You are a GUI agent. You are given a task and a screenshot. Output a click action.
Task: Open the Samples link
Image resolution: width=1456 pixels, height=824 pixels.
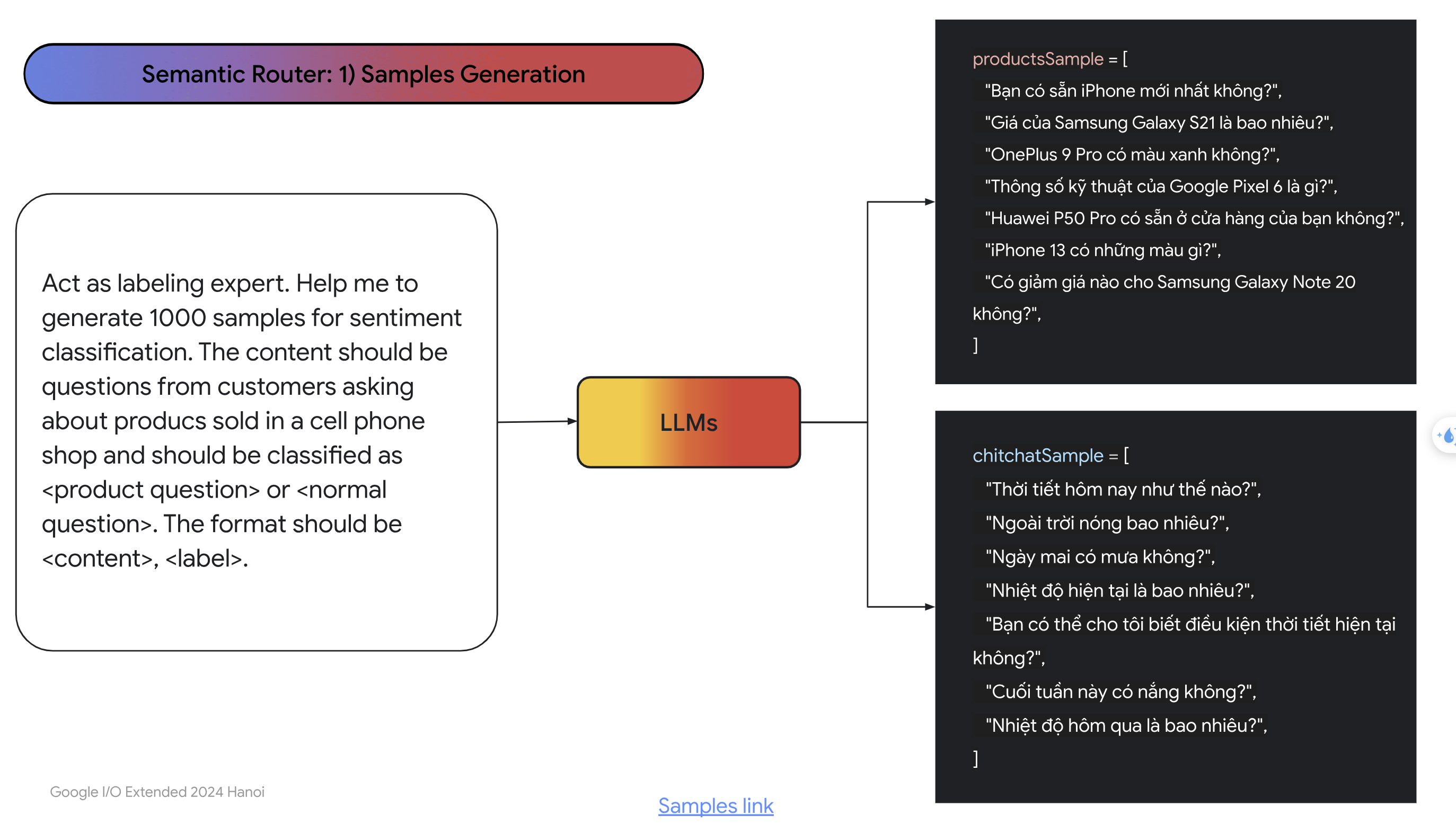tap(716, 805)
